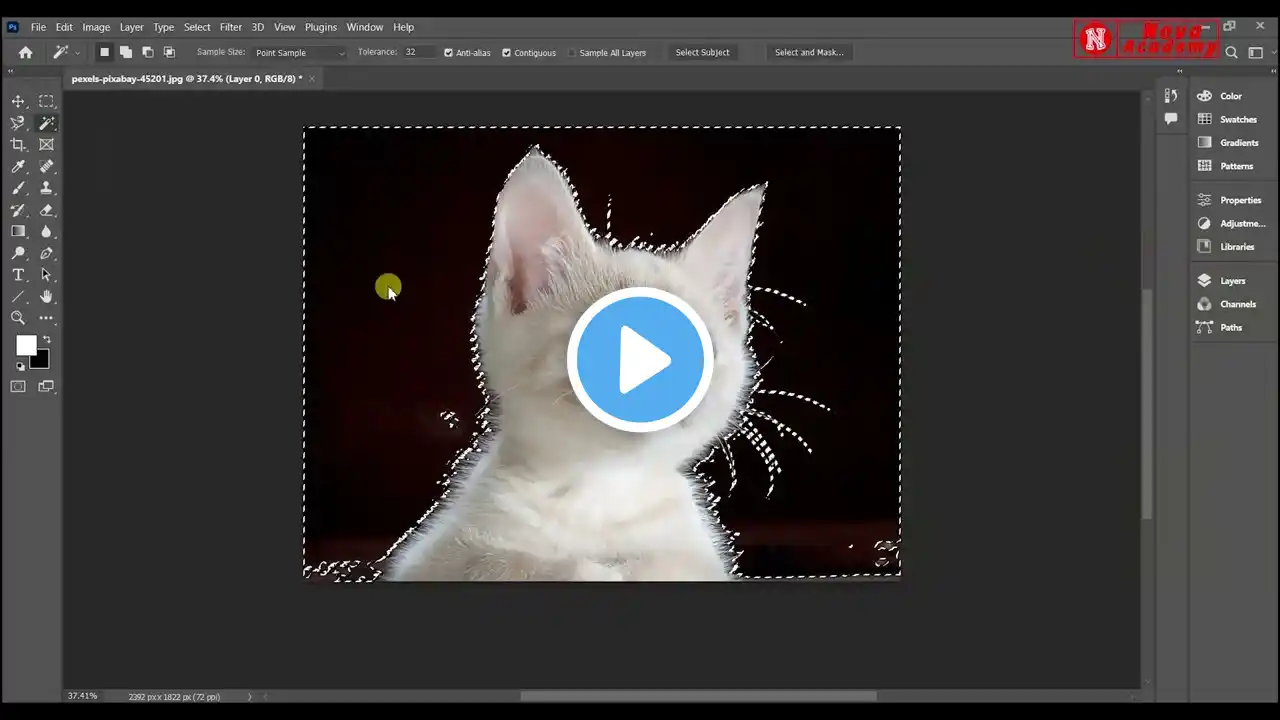1280x720 pixels.
Task: Click the Tolerance value field
Action: pos(419,52)
